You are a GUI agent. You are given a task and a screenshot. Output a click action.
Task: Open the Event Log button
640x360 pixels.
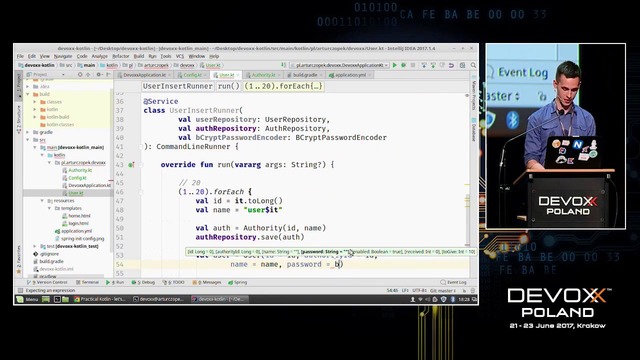pyautogui.click(x=453, y=282)
